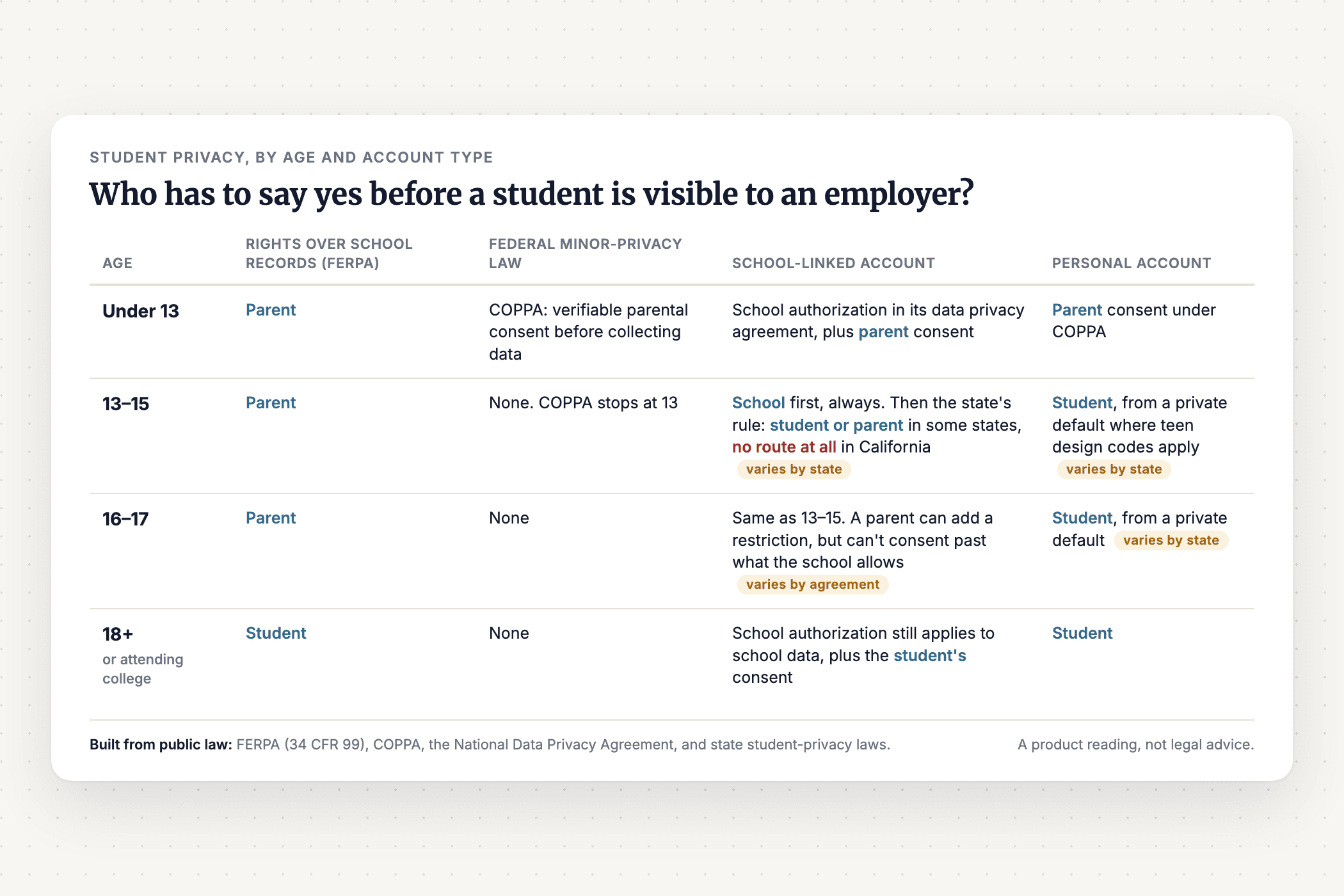1344x896 pixels.
Task: Click 'Parent consent under COPPA' cell
Action: (1133, 321)
